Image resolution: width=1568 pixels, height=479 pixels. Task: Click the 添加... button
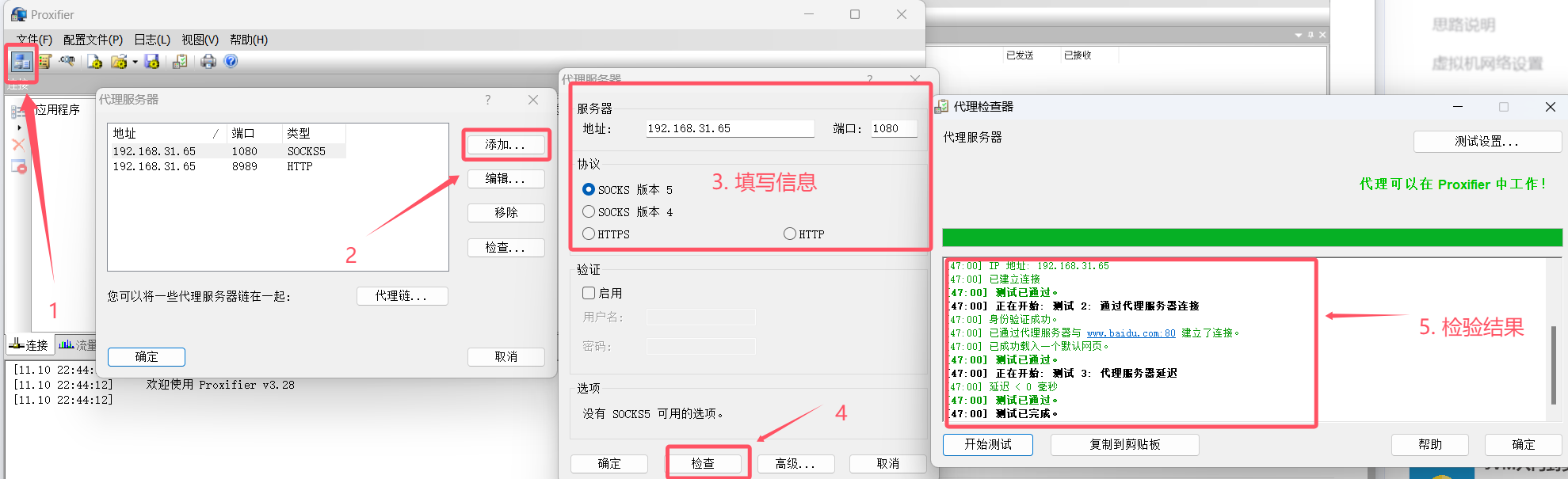505,145
